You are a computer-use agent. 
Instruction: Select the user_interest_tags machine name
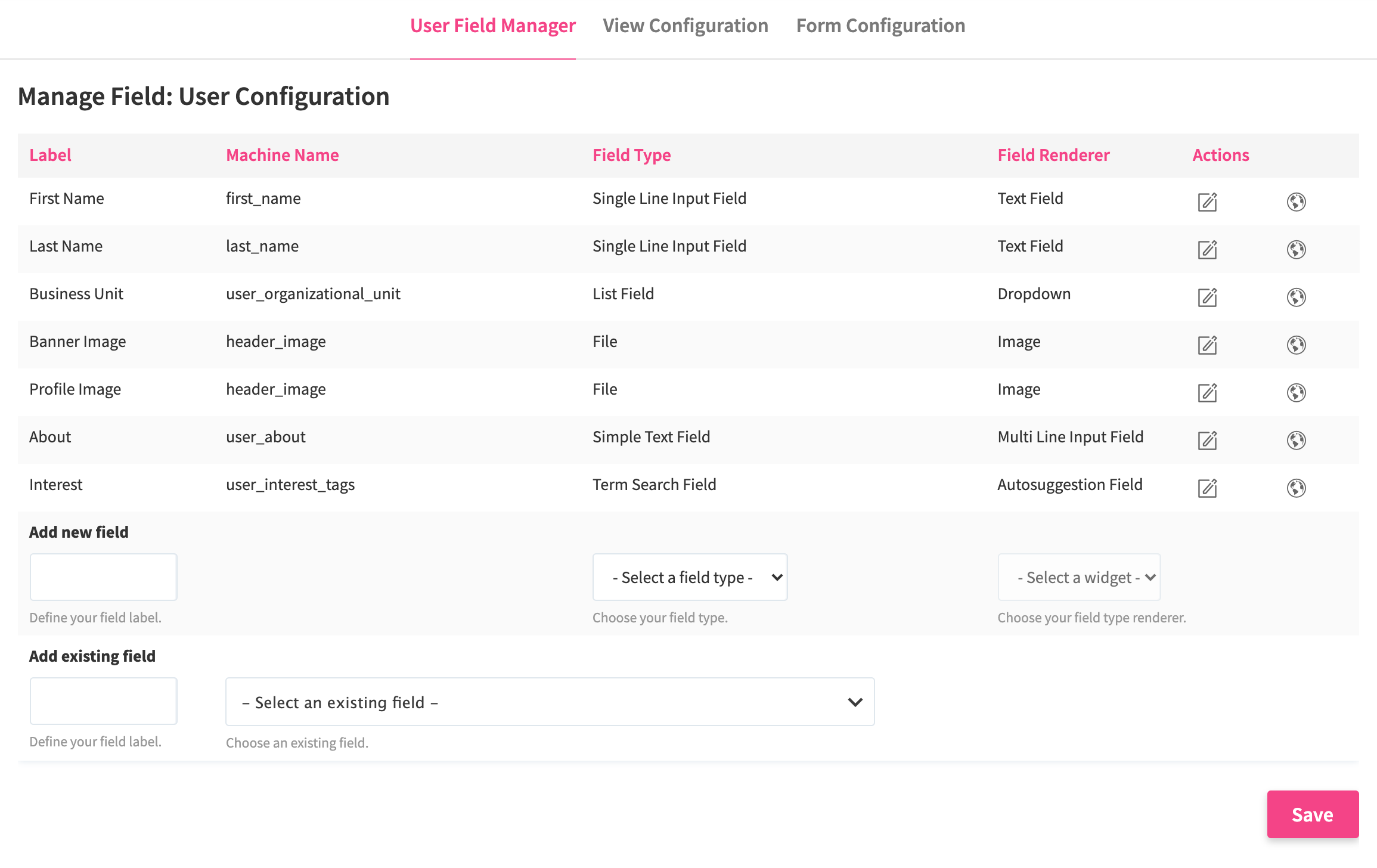pyautogui.click(x=290, y=485)
